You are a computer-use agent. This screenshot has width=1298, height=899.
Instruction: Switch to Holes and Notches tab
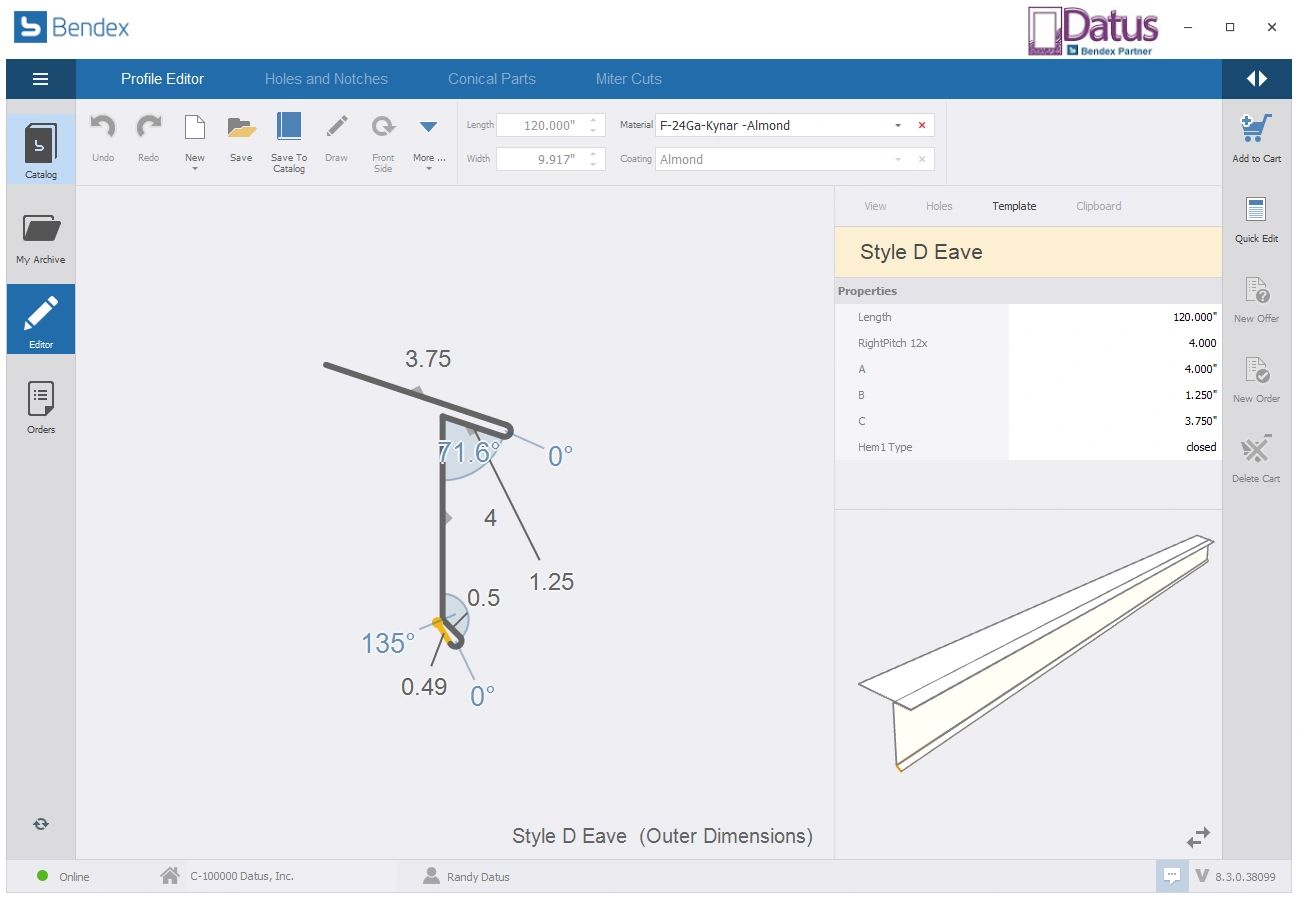tap(326, 79)
